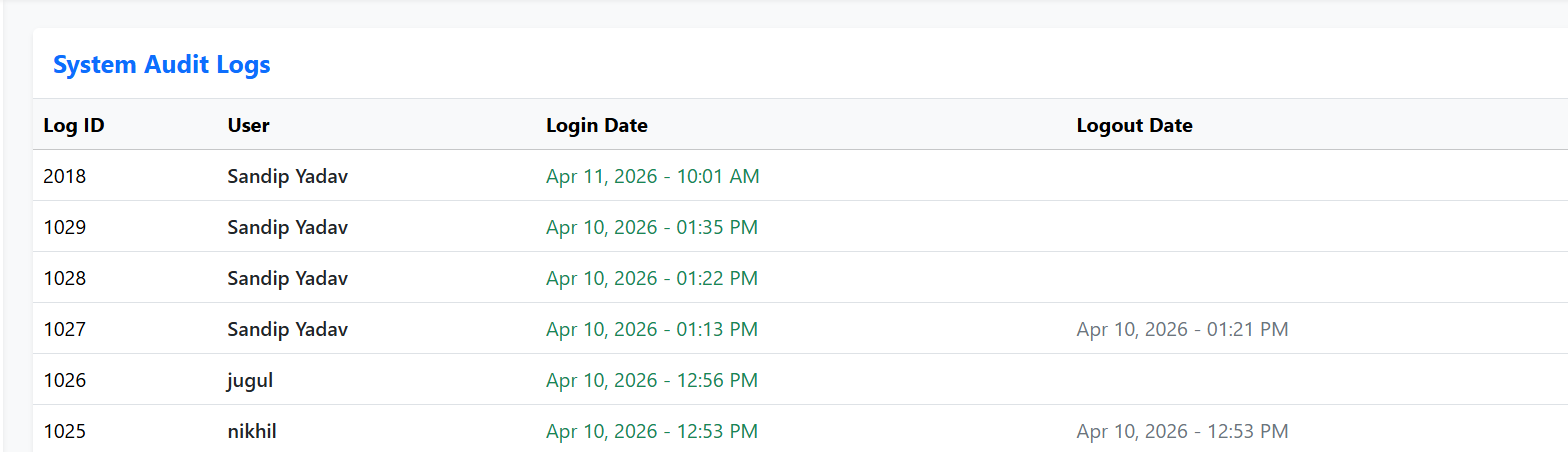Click user name nikhil
Viewport: 1568px width, 452px height.
pos(252,432)
